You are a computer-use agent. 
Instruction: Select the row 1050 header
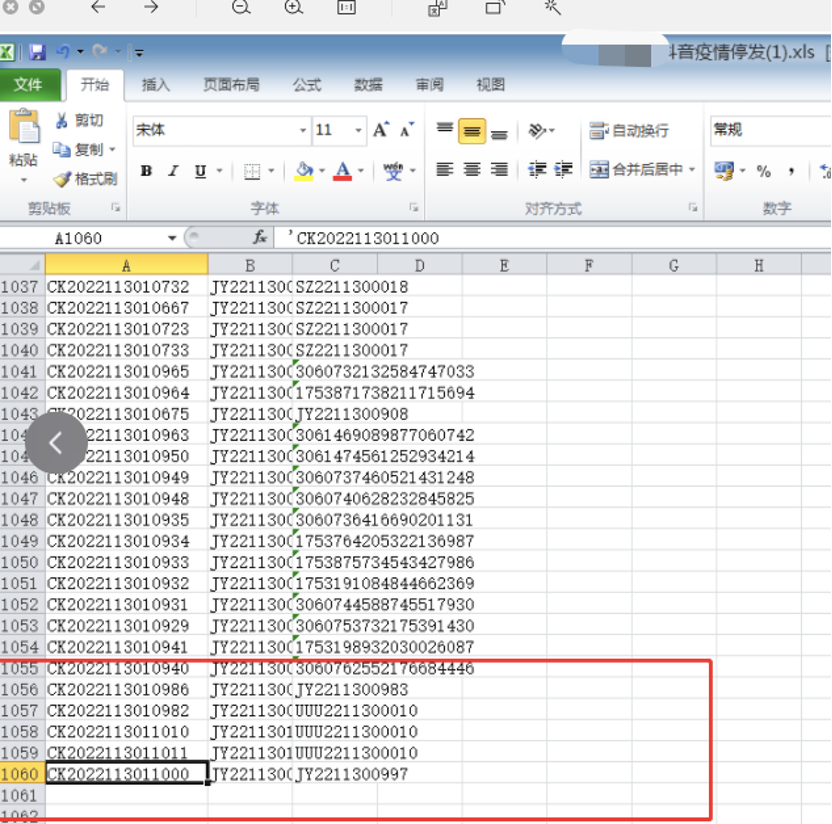coord(20,562)
